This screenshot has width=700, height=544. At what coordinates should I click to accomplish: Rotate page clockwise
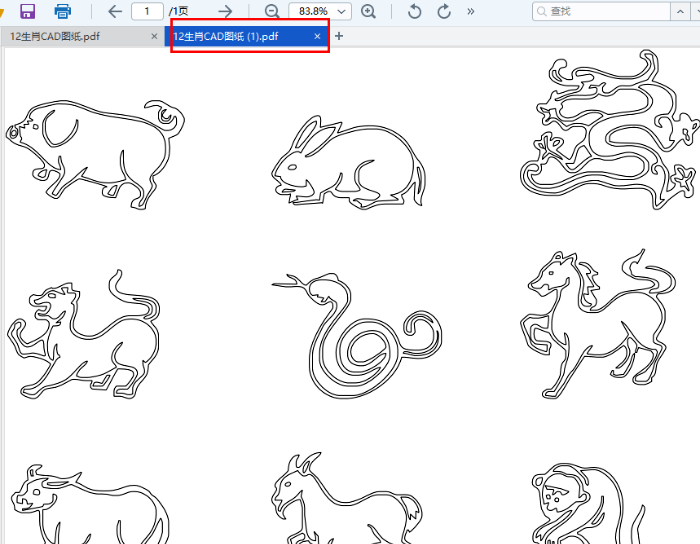(x=444, y=11)
